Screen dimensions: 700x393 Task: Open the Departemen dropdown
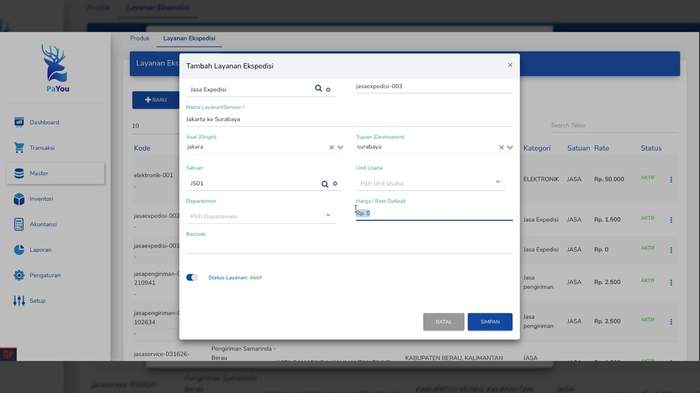coord(260,216)
